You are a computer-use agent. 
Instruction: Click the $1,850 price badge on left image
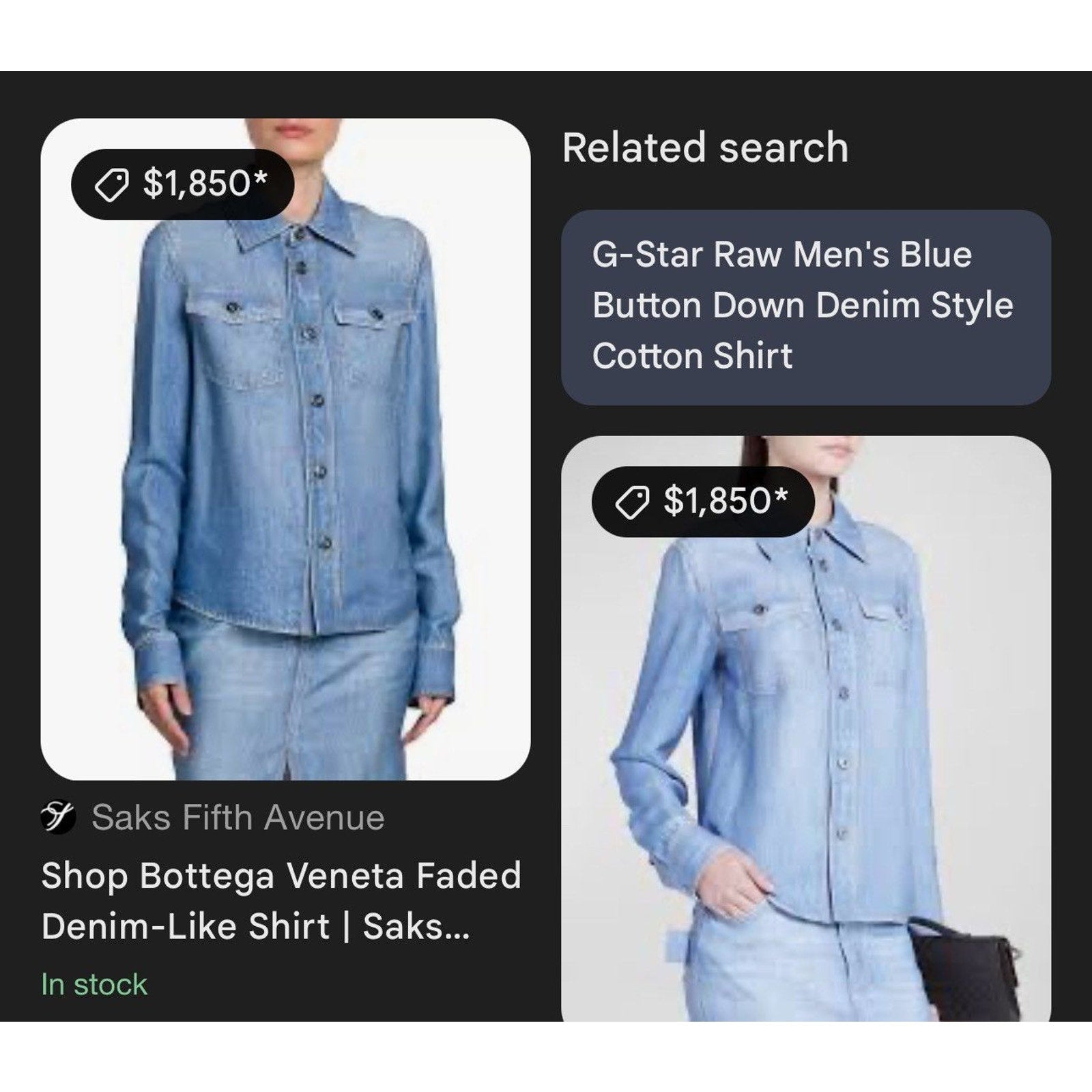pyautogui.click(x=182, y=184)
